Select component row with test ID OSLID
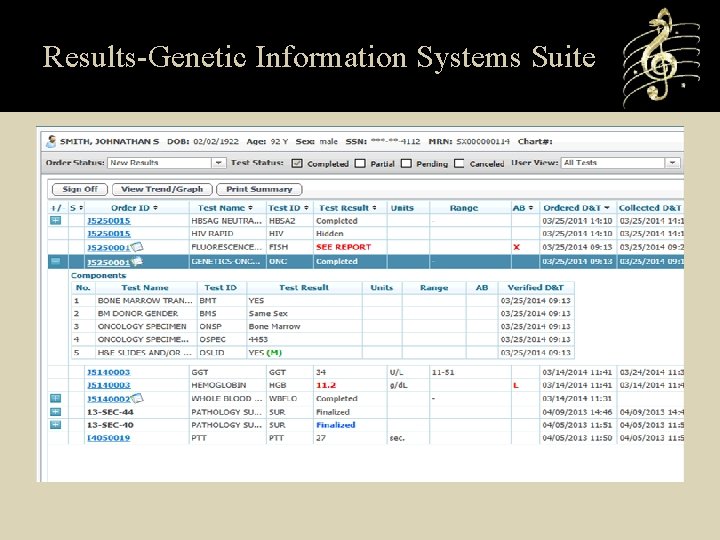 pos(323,352)
